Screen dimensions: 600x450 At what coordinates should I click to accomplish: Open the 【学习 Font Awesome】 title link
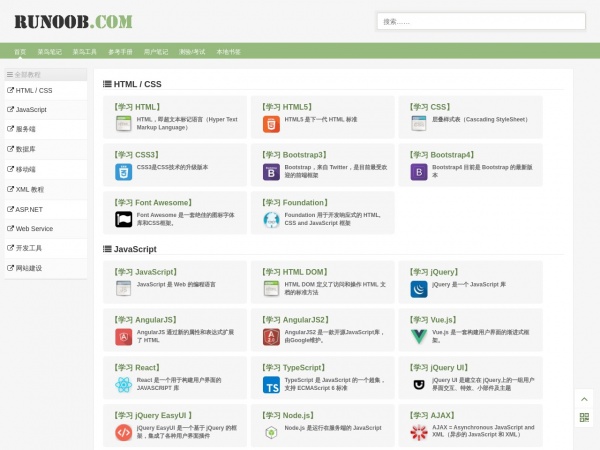pos(153,202)
